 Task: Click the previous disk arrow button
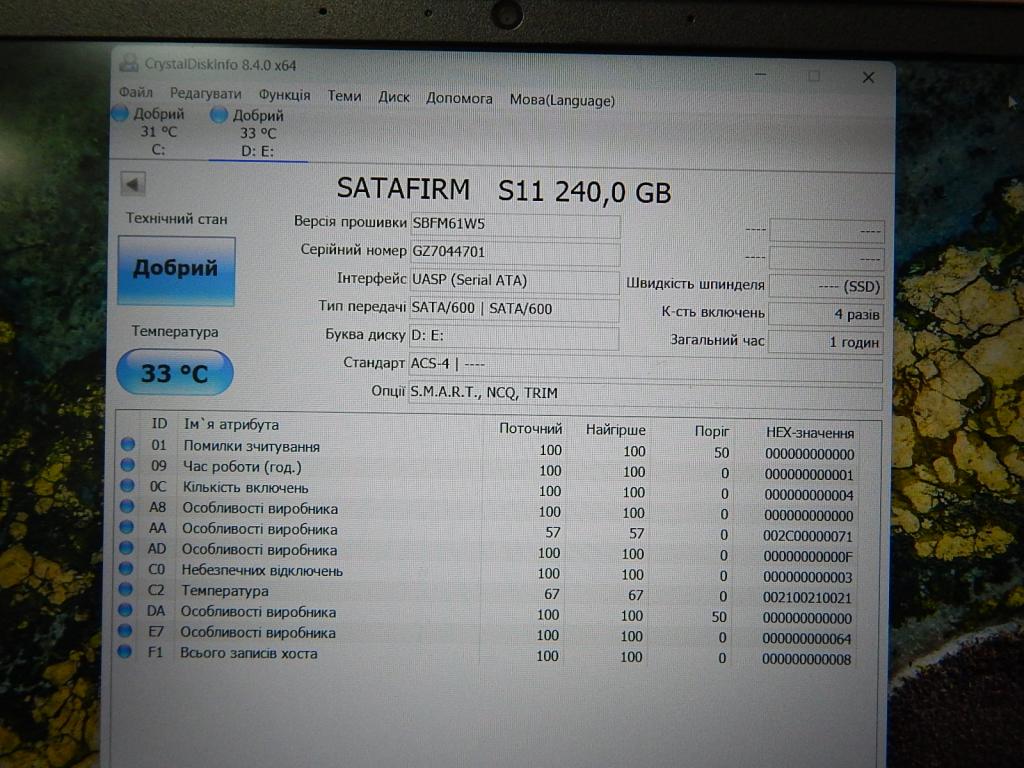[133, 184]
